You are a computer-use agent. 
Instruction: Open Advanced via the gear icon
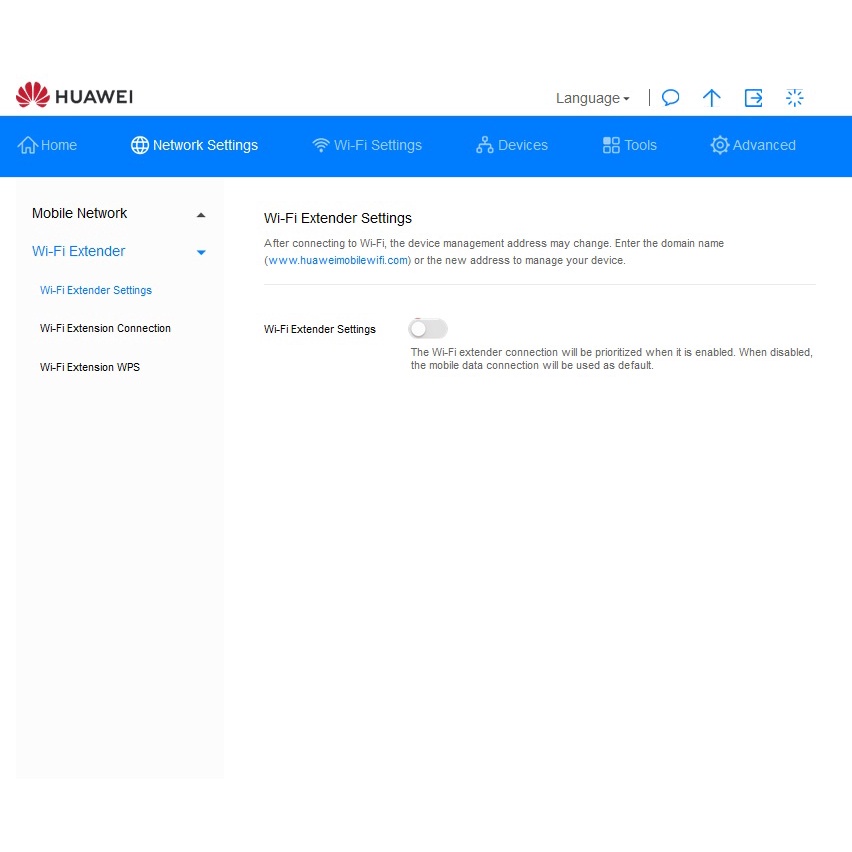point(720,145)
